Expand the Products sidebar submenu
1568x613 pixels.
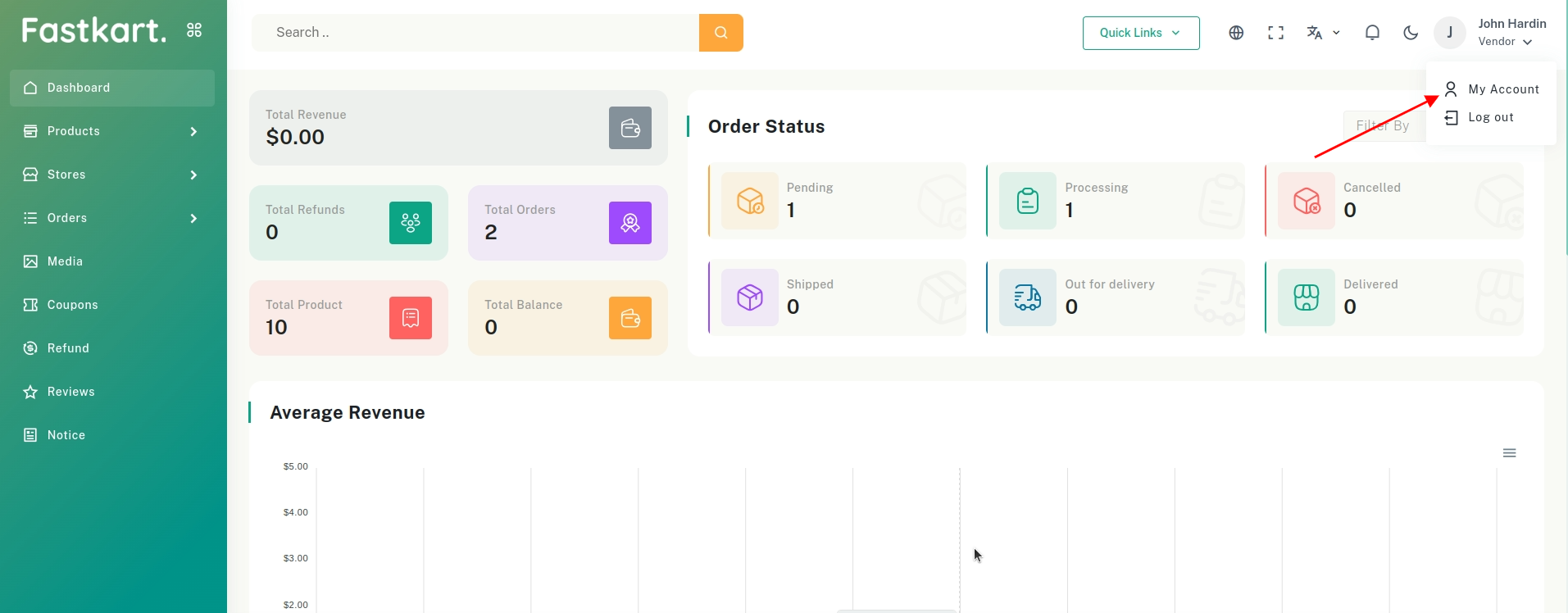coord(111,131)
